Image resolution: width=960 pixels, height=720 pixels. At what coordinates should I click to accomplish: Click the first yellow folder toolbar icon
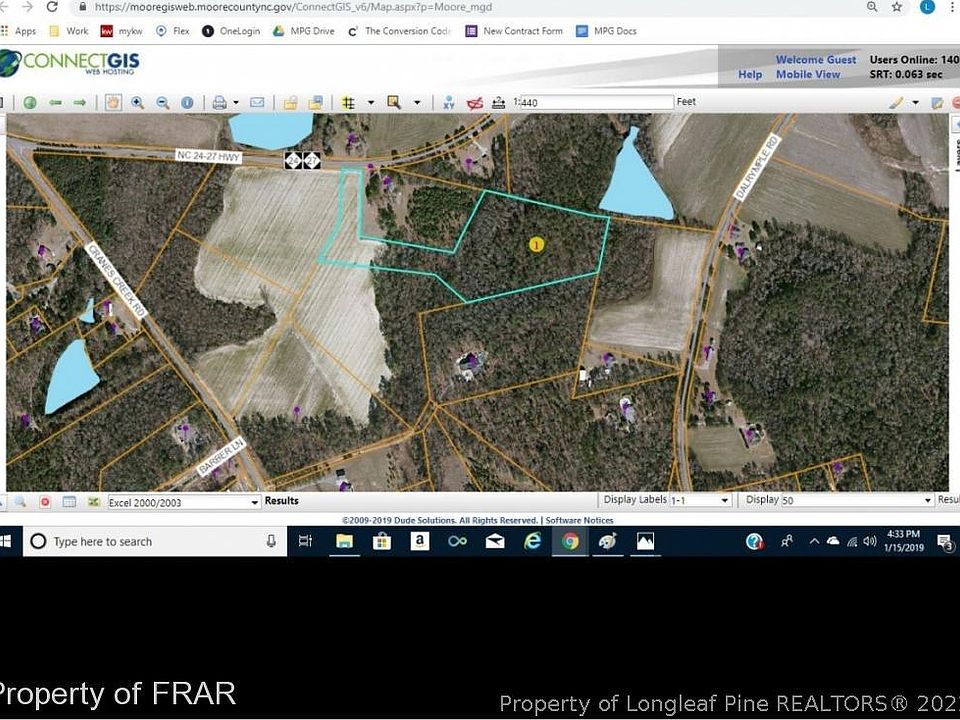(290, 103)
